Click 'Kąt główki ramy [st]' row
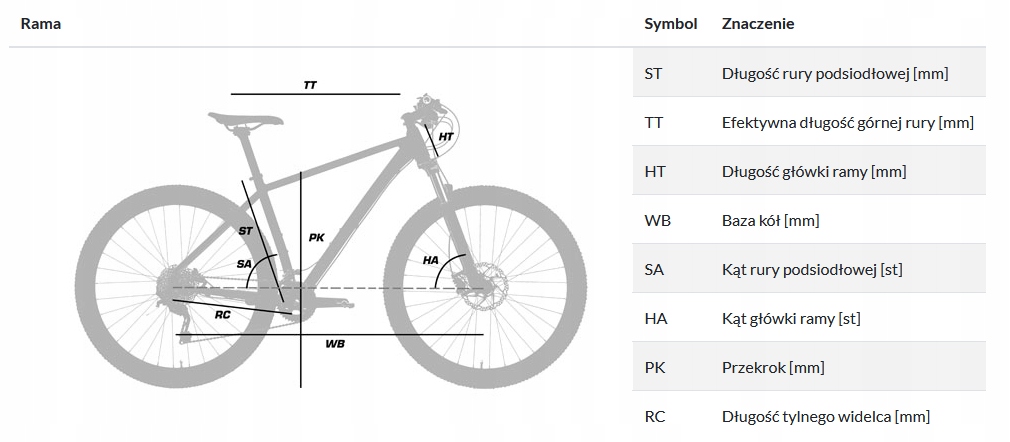1010x442 pixels. pos(790,318)
